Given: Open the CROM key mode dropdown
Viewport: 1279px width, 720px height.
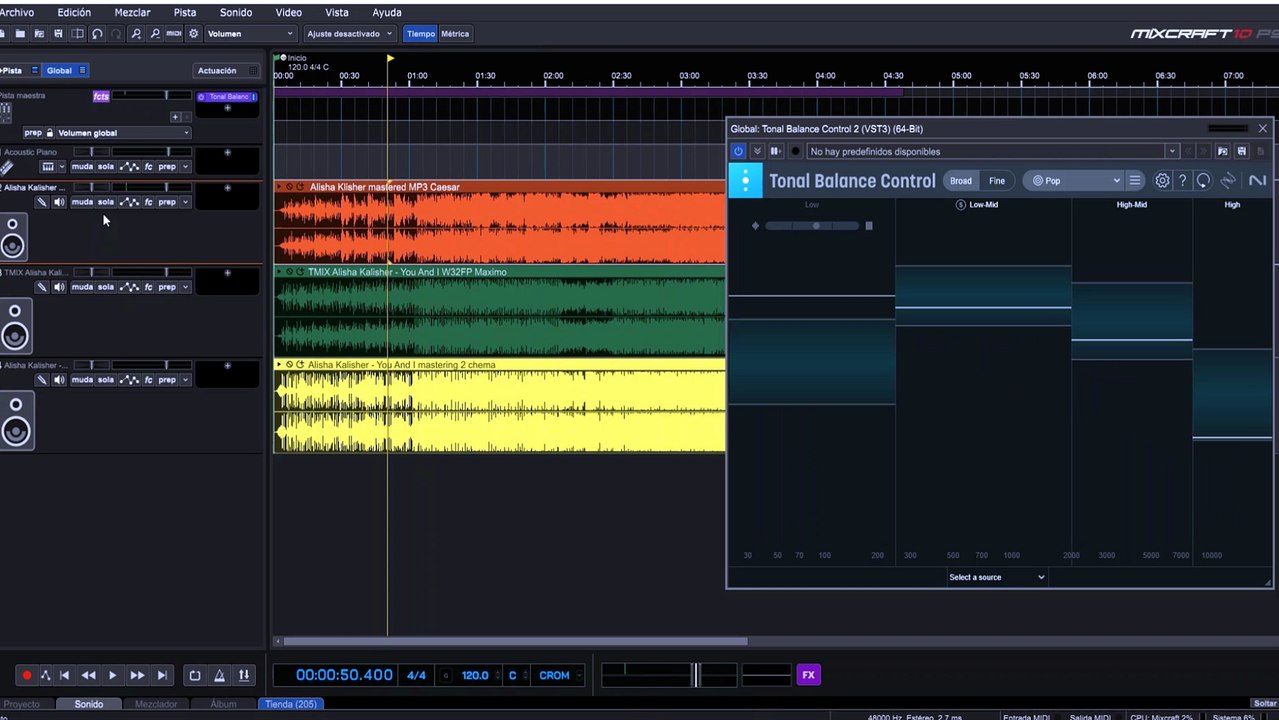Looking at the screenshot, I should (558, 675).
